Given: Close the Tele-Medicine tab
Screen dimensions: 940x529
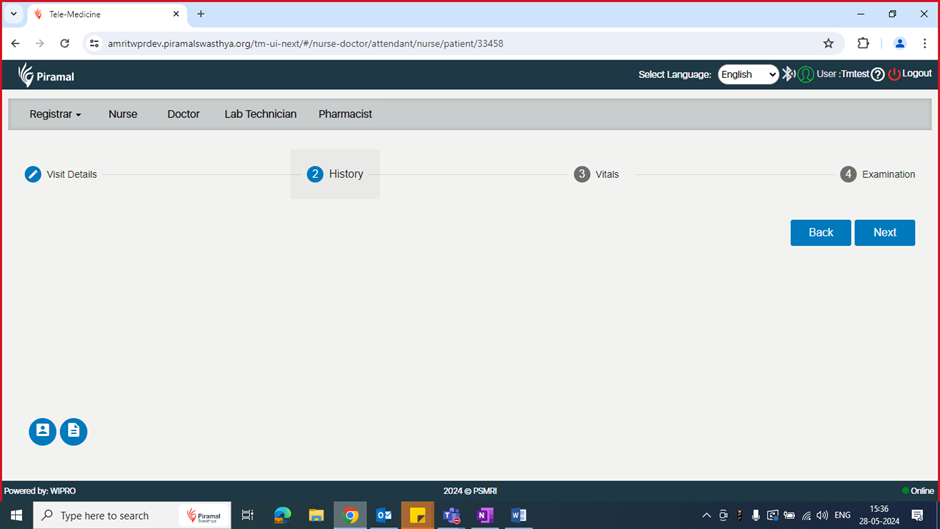Looking at the screenshot, I should (x=176, y=14).
